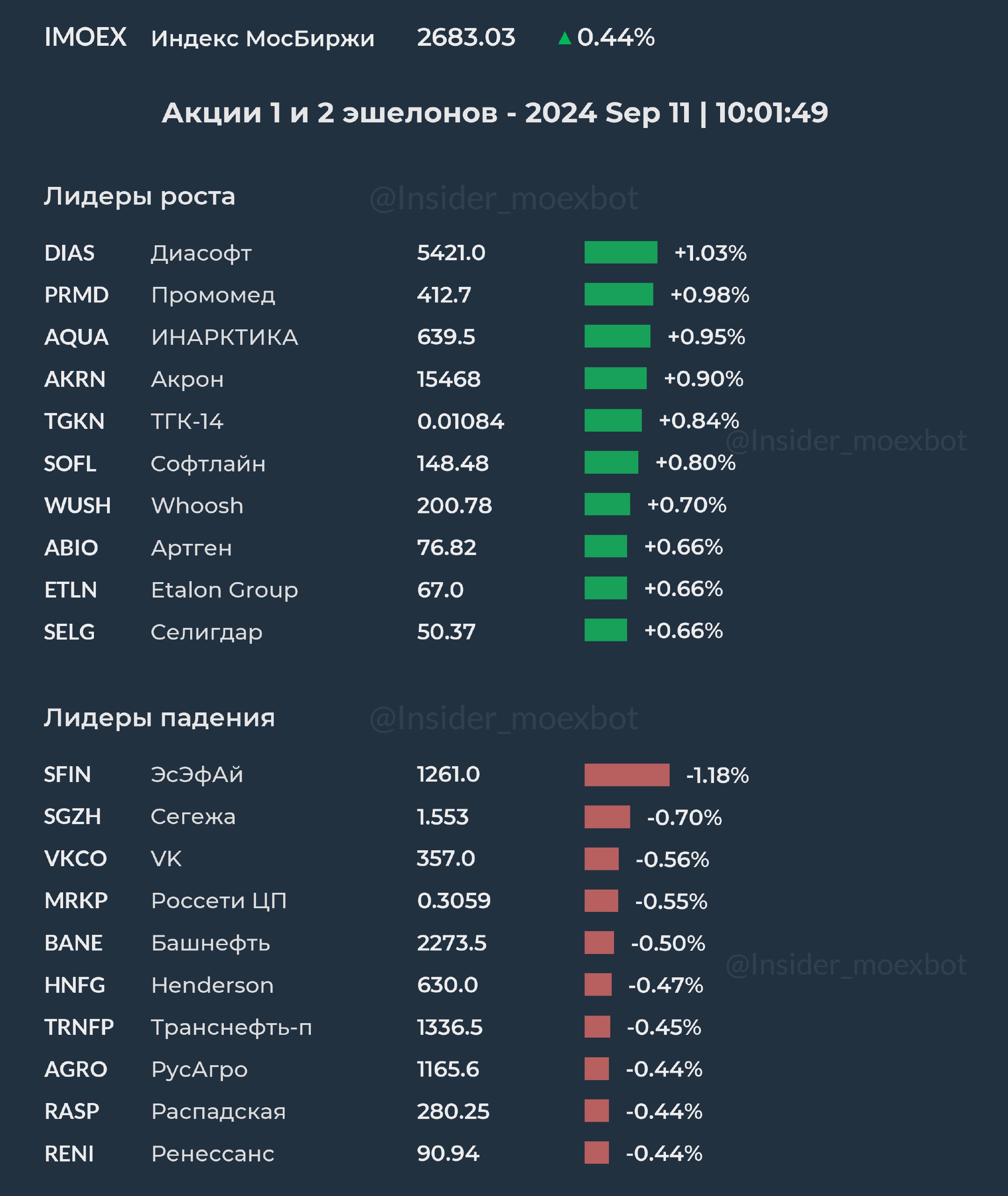Select the WUSH ticker symbol

point(77,505)
